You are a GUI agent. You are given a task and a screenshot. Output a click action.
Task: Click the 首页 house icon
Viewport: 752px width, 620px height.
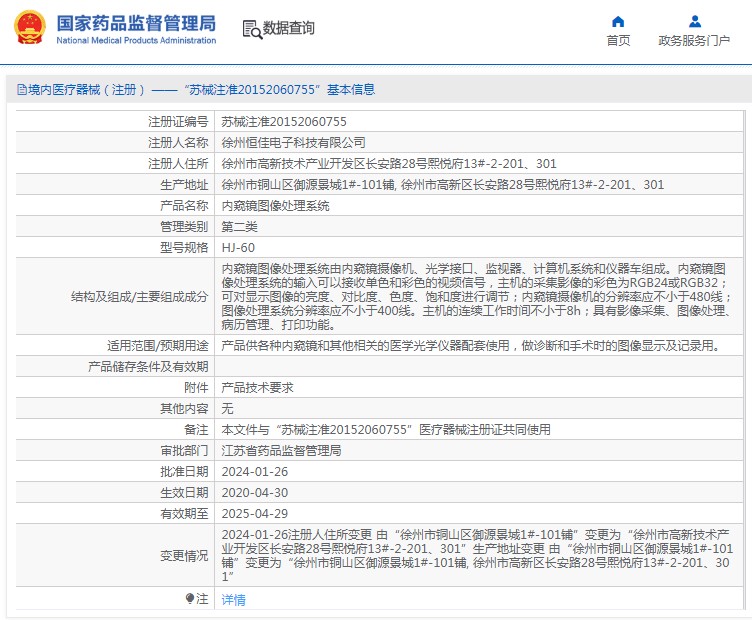618,21
